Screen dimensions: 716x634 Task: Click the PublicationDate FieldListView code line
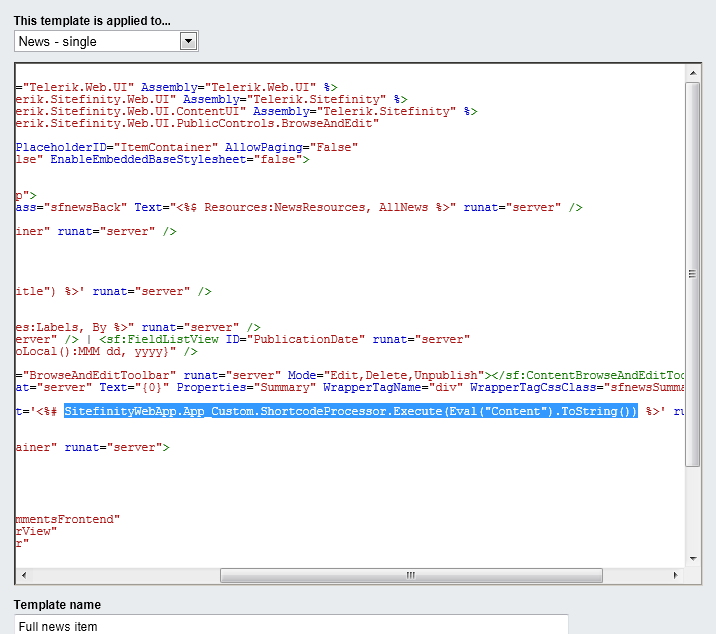pyautogui.click(x=240, y=339)
